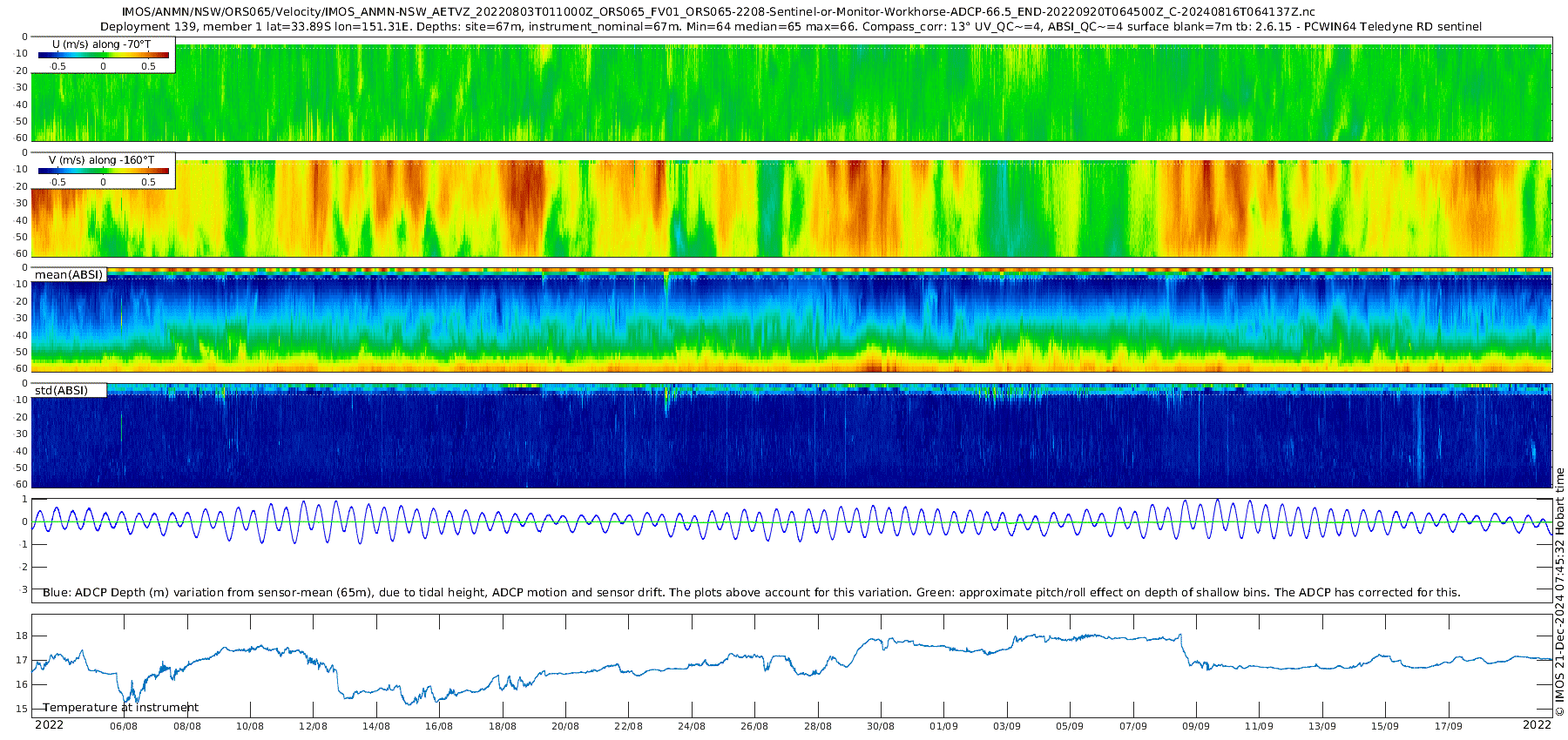Click the -3 tick on depth variation axis
The image size is (1568, 740).
[23, 589]
